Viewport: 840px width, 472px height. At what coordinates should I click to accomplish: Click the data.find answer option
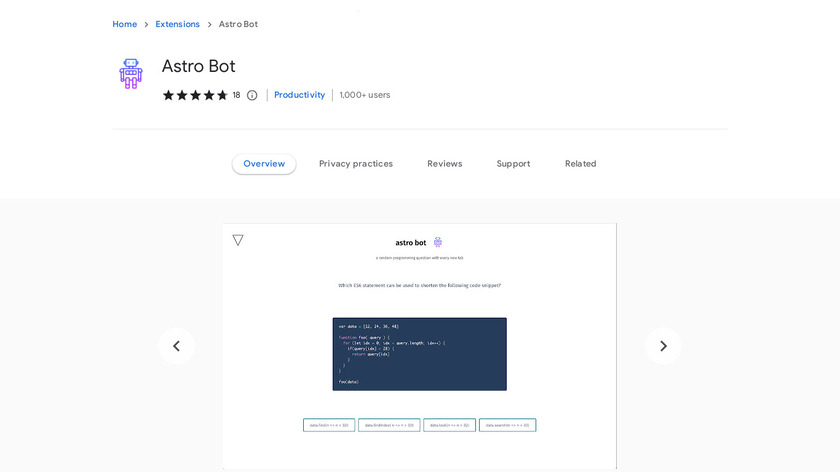tap(329, 425)
